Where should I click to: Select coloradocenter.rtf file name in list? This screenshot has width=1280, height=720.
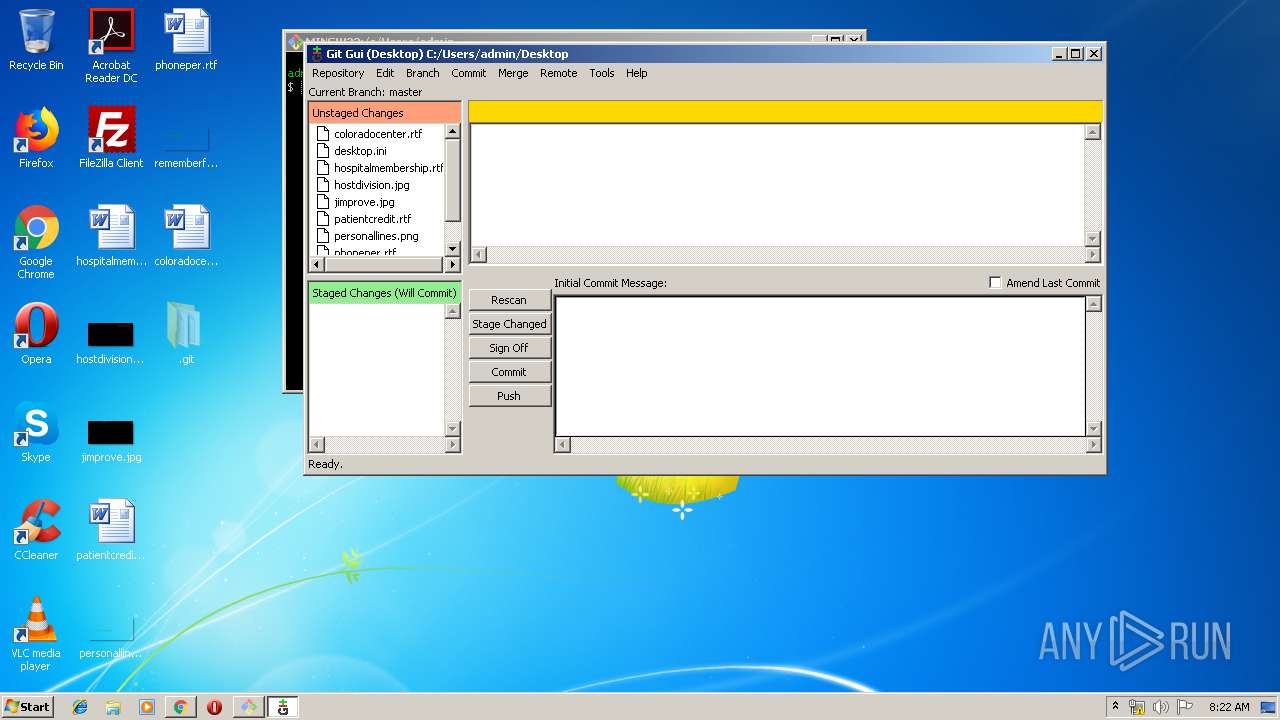(x=378, y=134)
